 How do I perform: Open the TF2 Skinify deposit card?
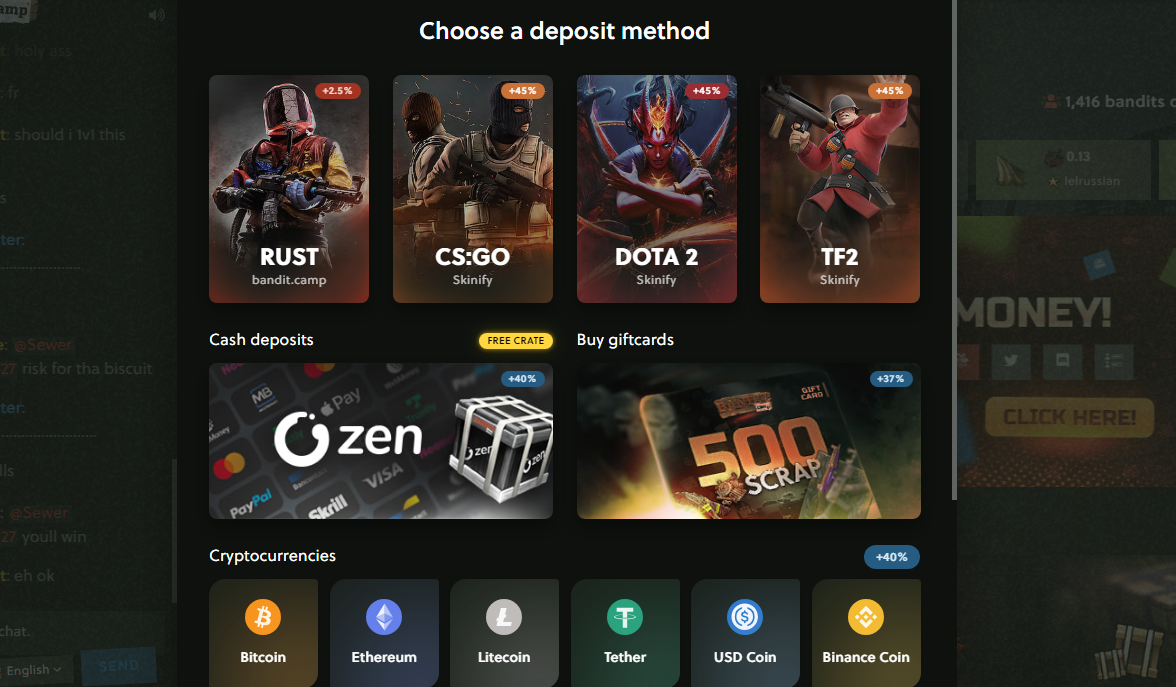840,189
